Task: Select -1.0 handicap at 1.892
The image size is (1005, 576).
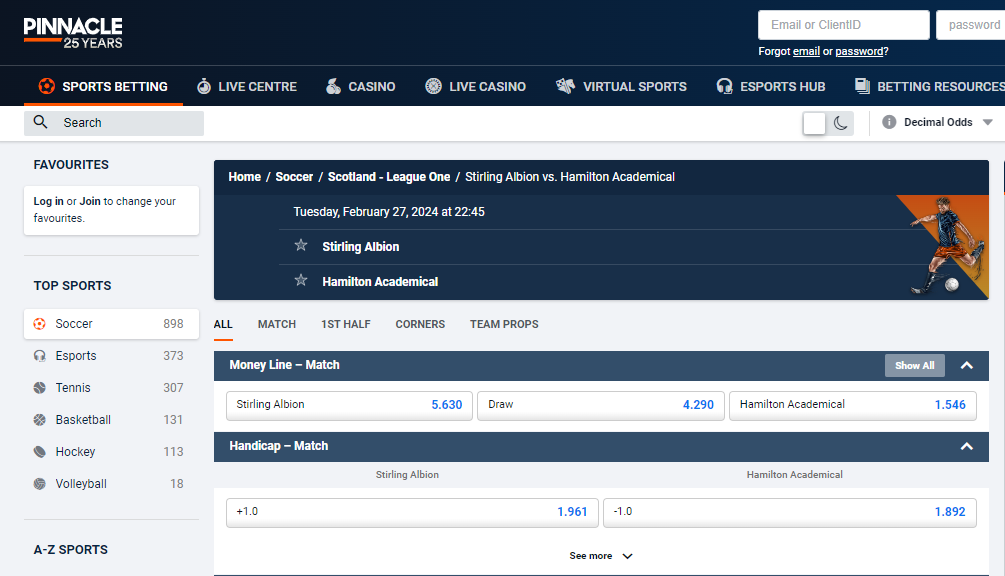Action: [x=790, y=512]
